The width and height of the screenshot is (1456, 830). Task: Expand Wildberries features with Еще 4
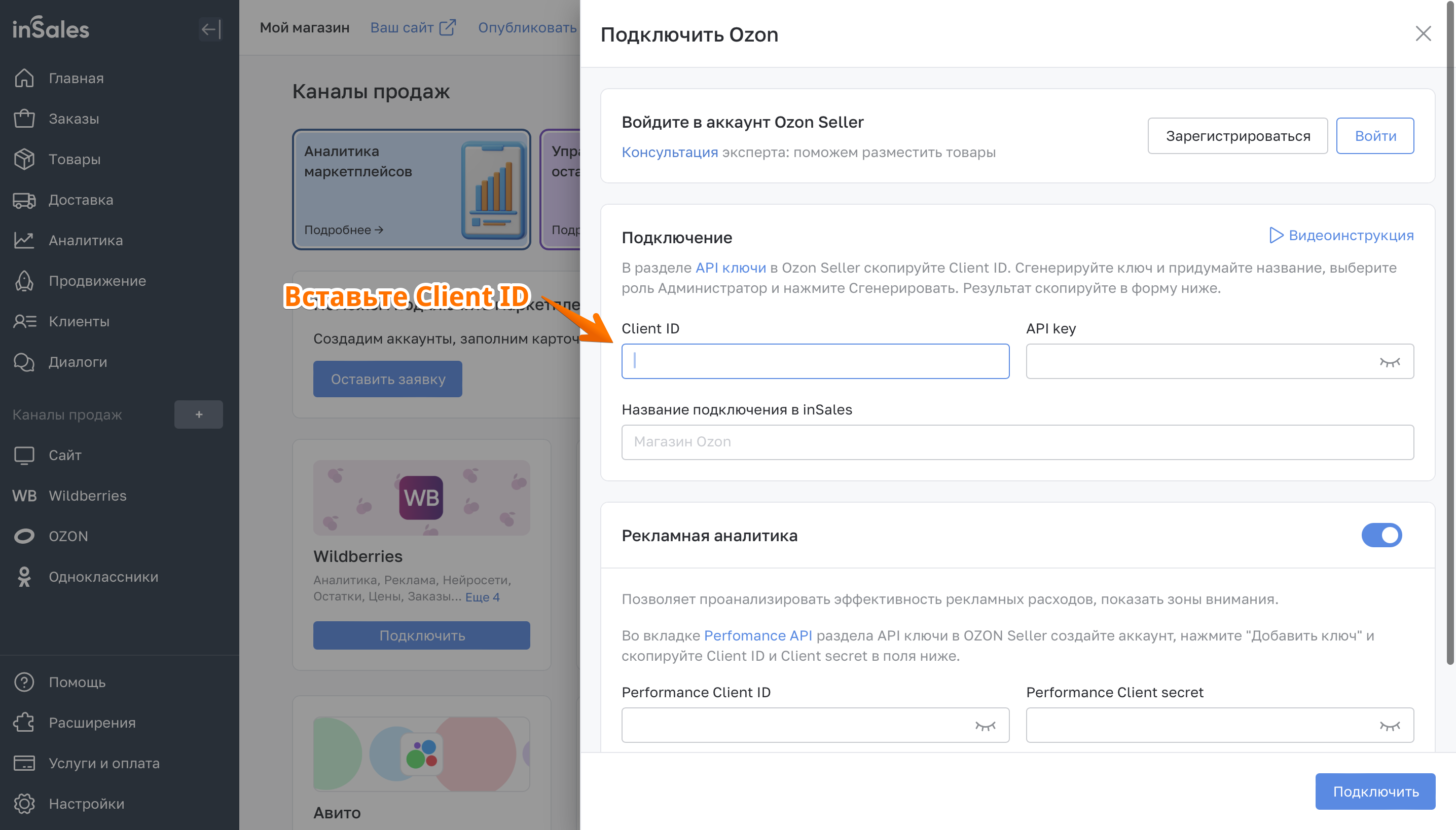coord(483,597)
